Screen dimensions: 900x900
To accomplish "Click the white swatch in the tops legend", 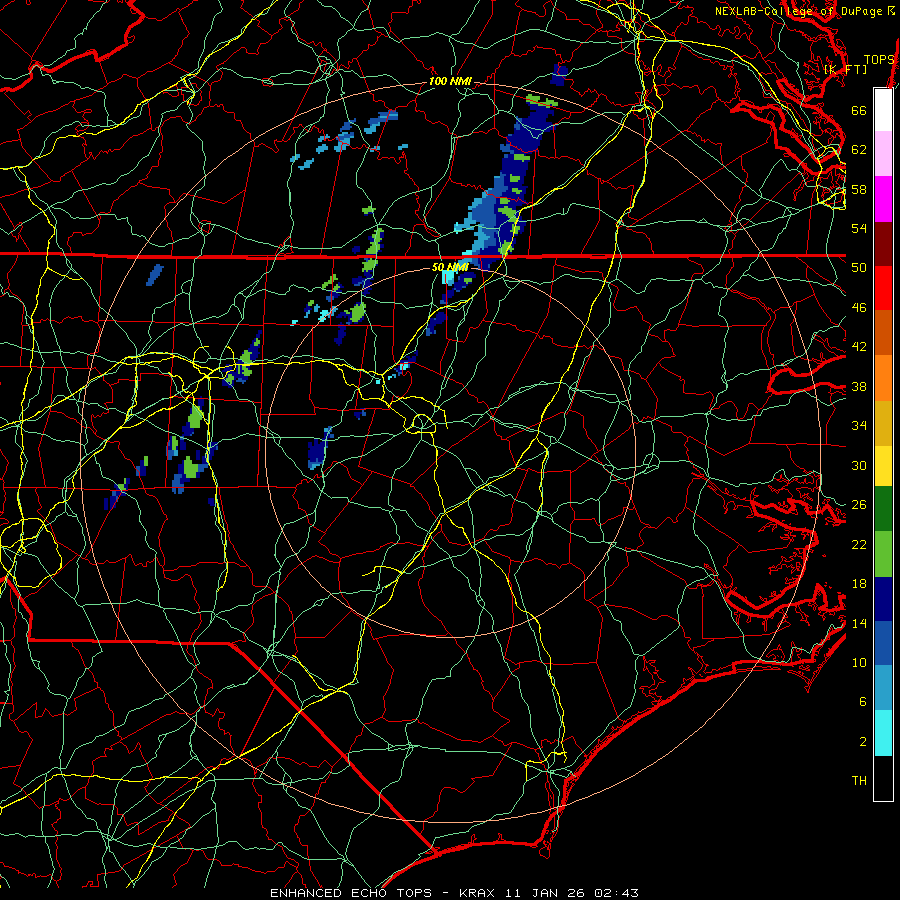I will 883,110.
